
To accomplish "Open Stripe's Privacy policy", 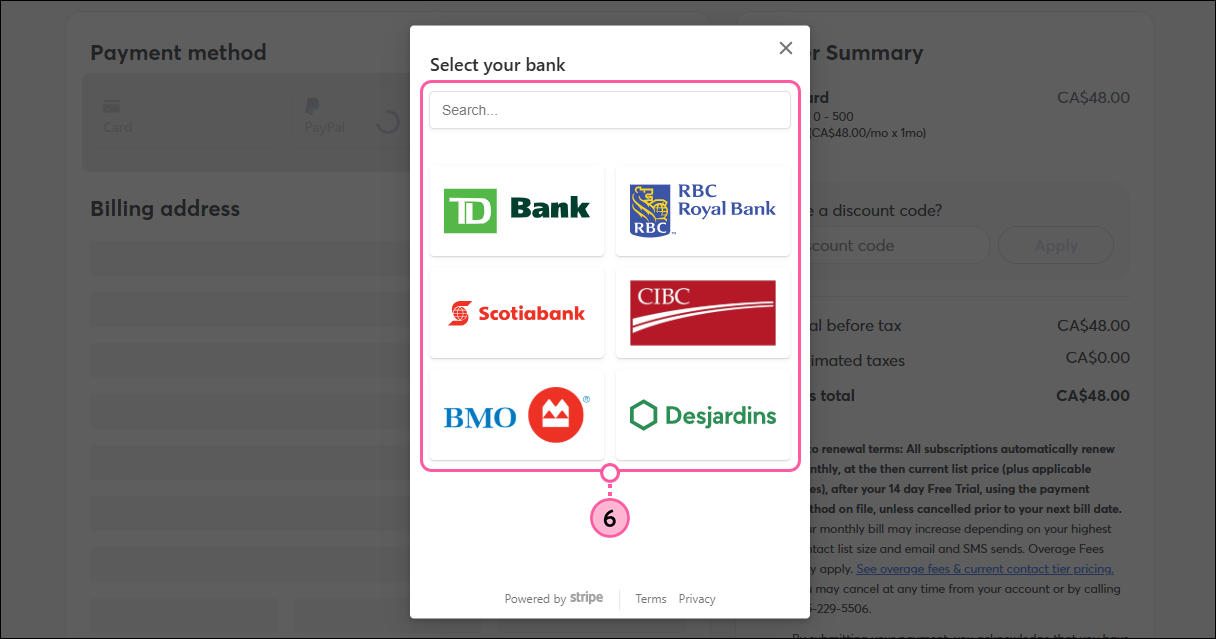I will pos(697,598).
